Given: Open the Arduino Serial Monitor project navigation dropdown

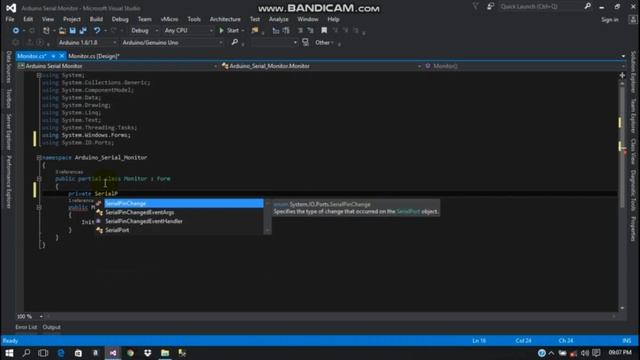Looking at the screenshot, I should click(117, 66).
